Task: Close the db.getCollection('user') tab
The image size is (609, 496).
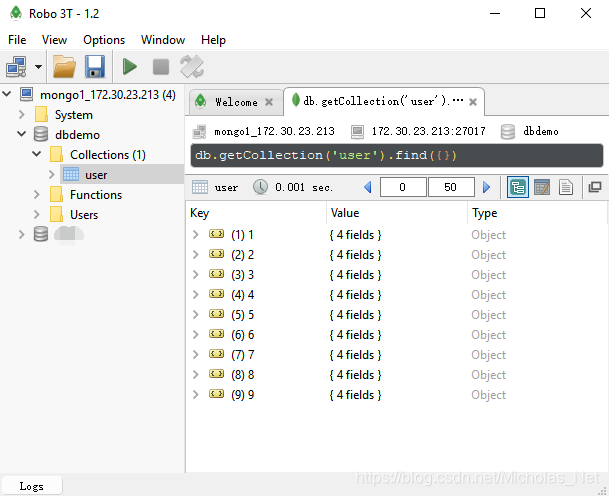Action: coord(473,102)
